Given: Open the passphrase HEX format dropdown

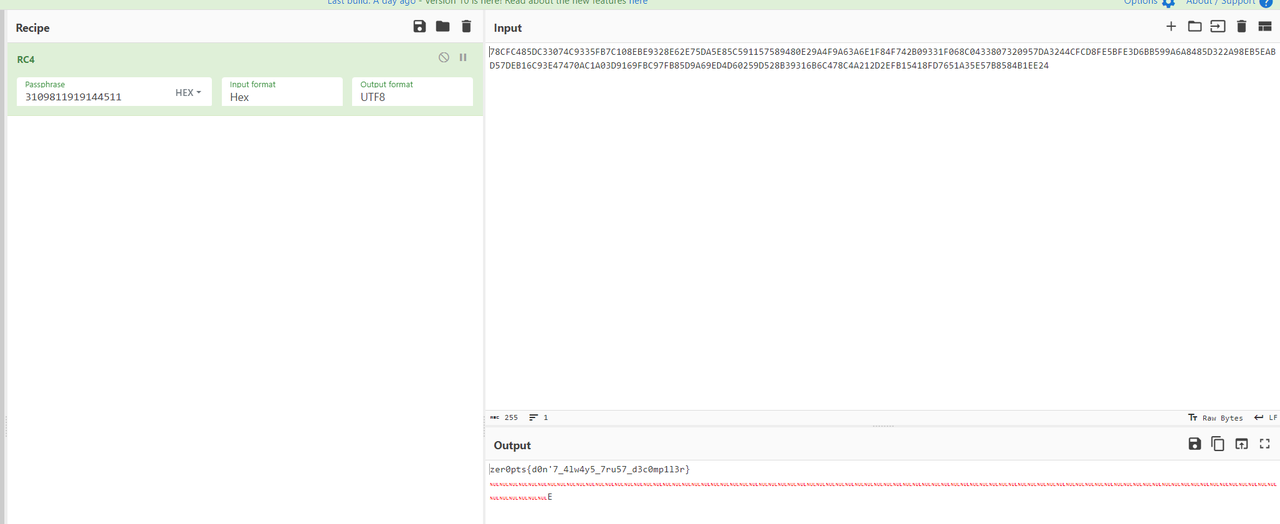Looking at the screenshot, I should (188, 93).
